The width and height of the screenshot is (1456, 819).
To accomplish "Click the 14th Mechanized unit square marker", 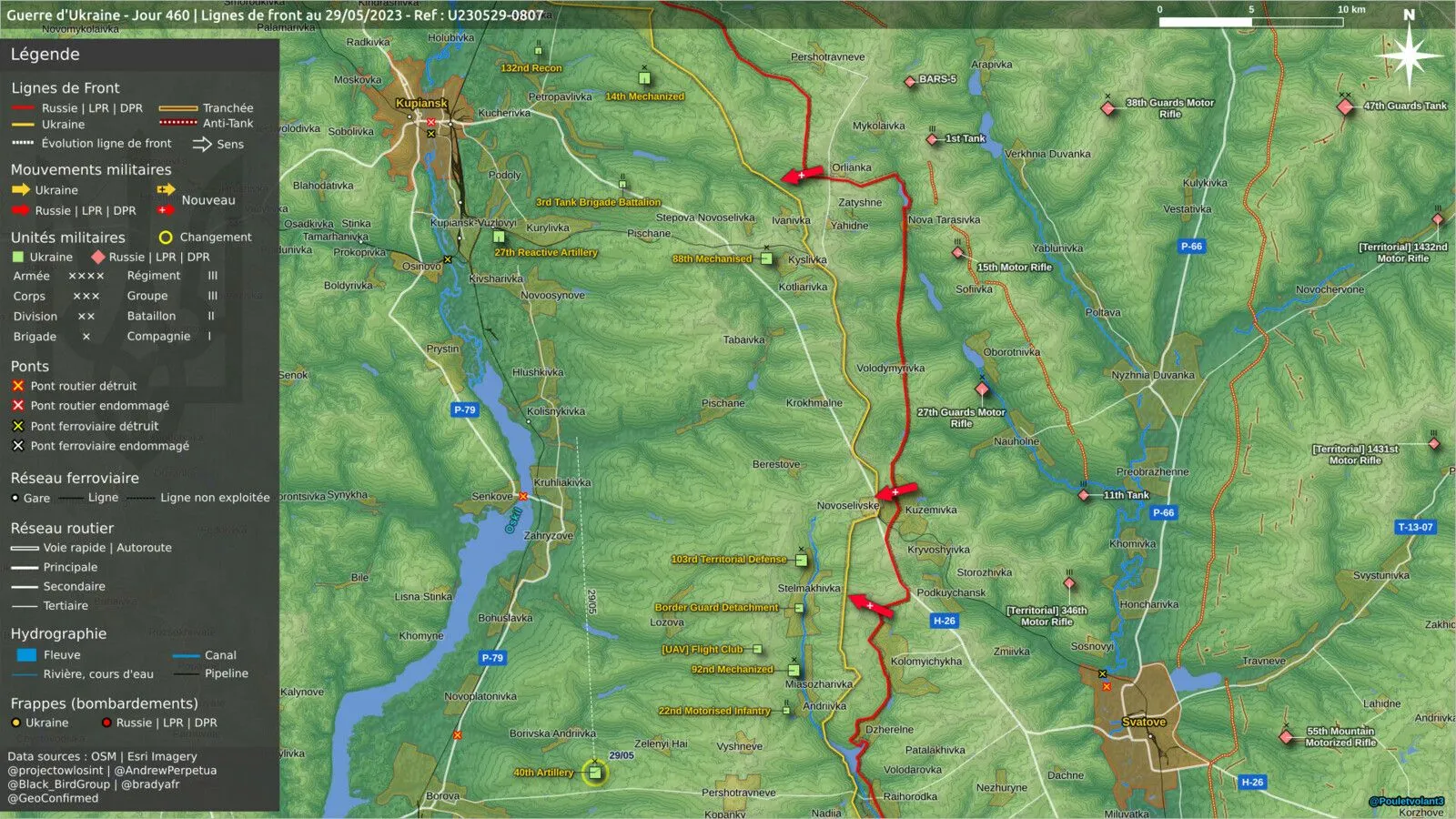I will (644, 78).
